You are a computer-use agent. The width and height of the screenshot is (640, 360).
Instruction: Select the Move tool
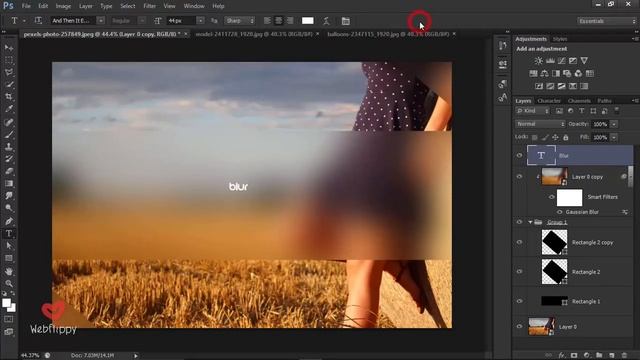(9, 48)
